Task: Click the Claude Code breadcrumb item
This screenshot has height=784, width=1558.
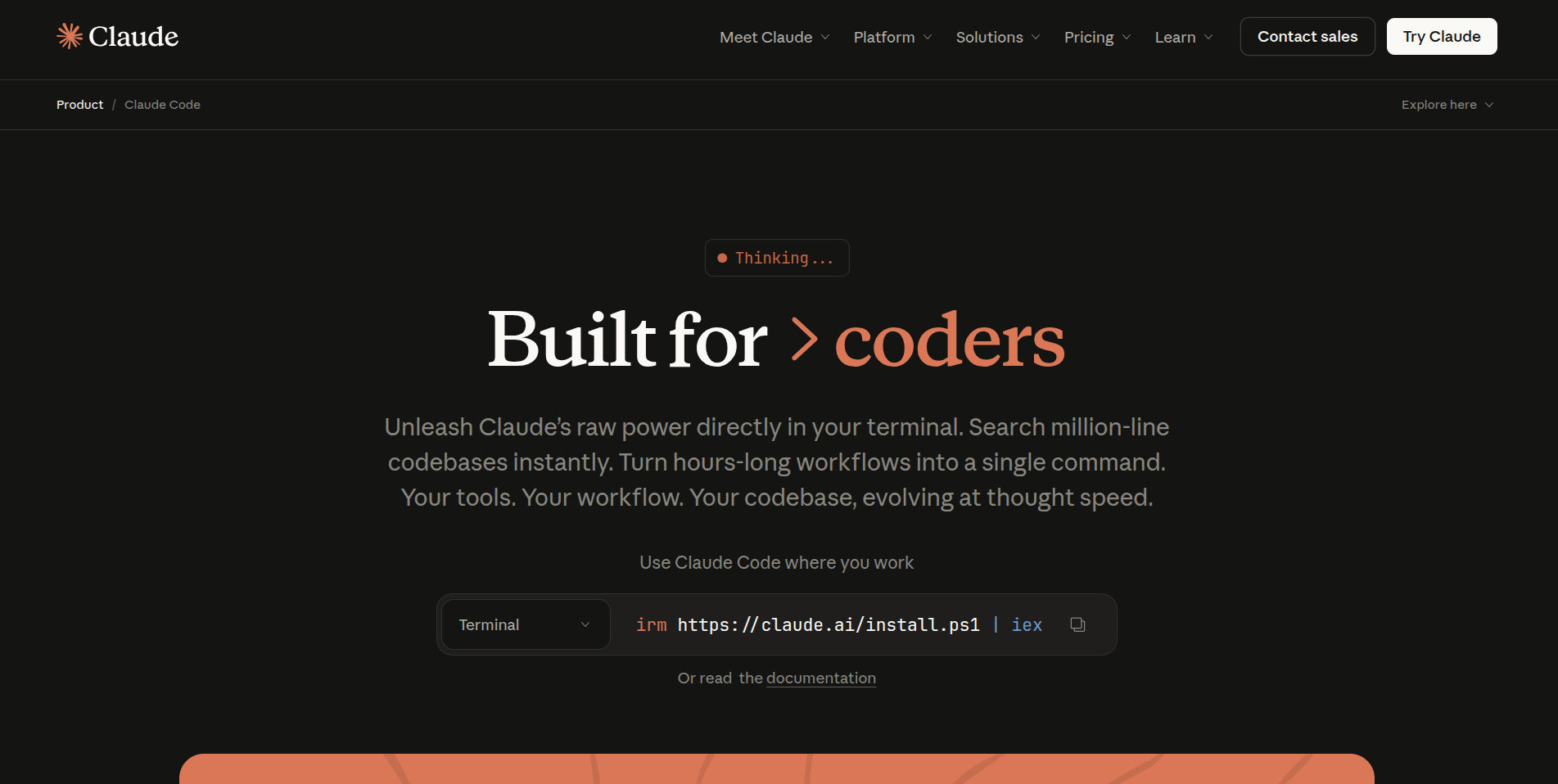Action: (x=162, y=105)
